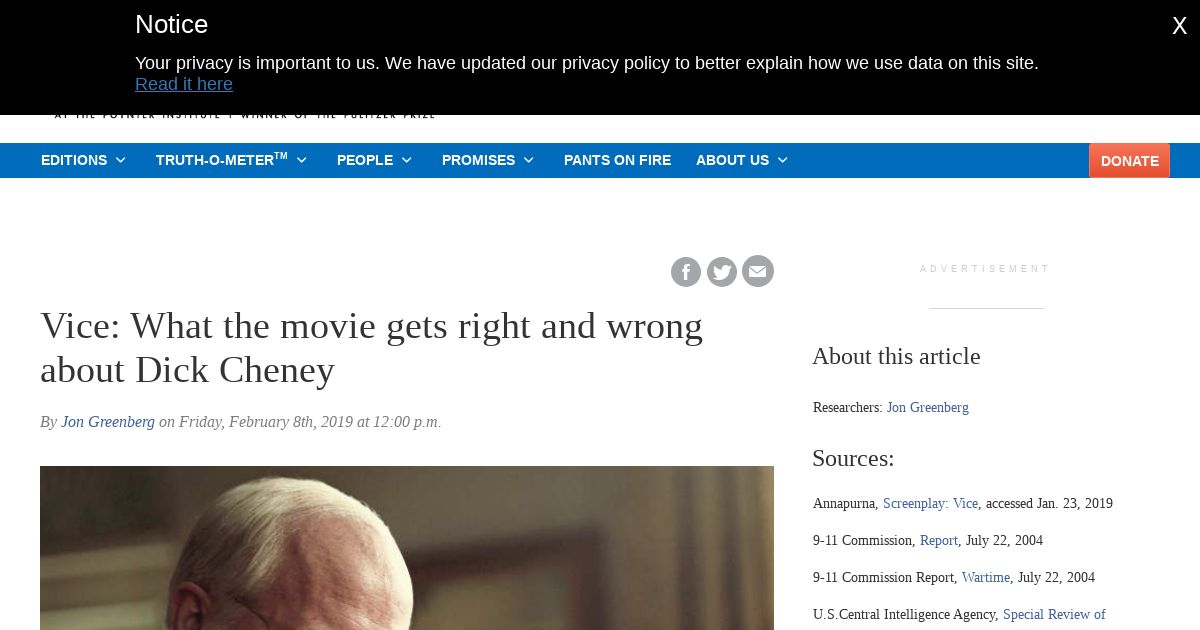The image size is (1200, 630).
Task: Expand the People menu chevron
Action: [407, 160]
